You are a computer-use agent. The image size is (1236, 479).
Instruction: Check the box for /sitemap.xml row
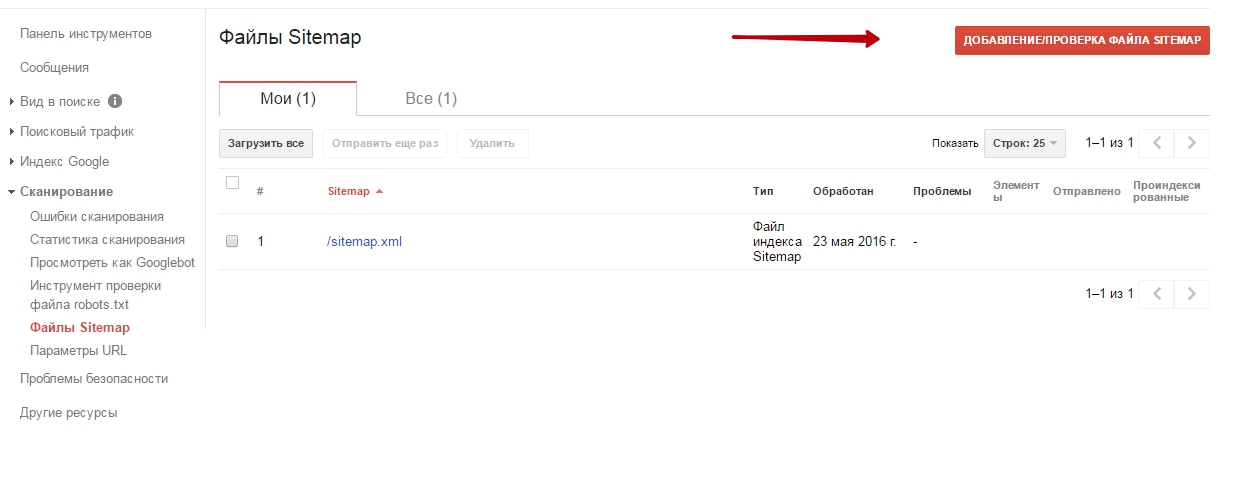(x=232, y=241)
